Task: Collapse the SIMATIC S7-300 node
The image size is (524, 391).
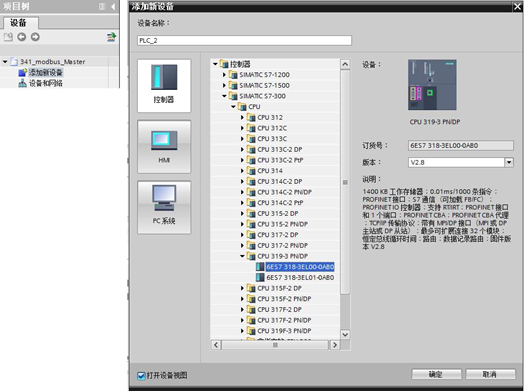Action: (x=225, y=96)
